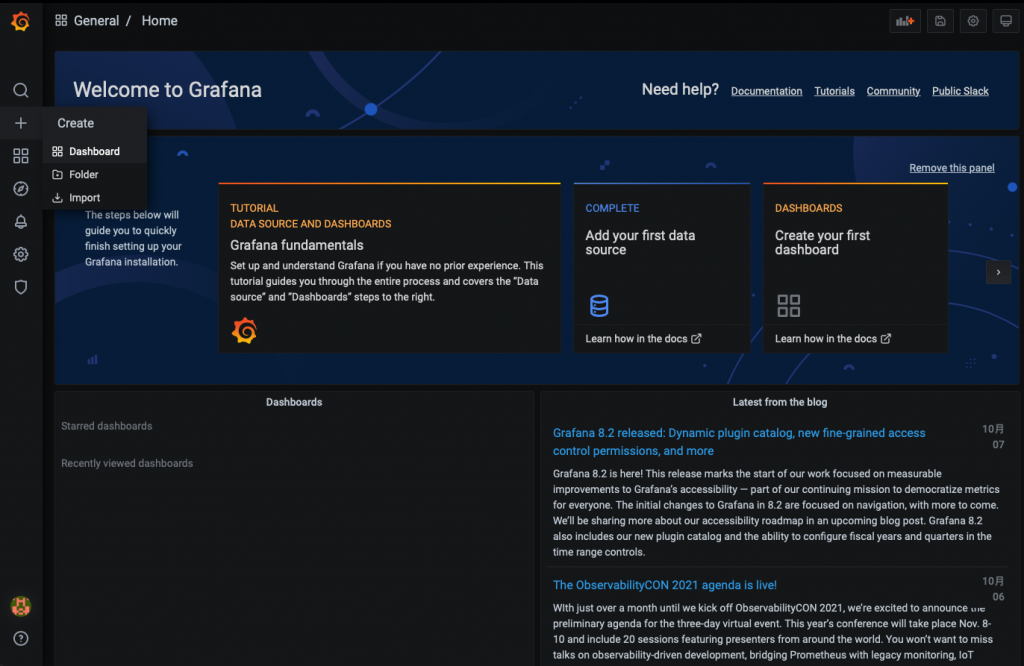
Task: Click the grid icon beside General breadcrumb
Action: tap(61, 20)
